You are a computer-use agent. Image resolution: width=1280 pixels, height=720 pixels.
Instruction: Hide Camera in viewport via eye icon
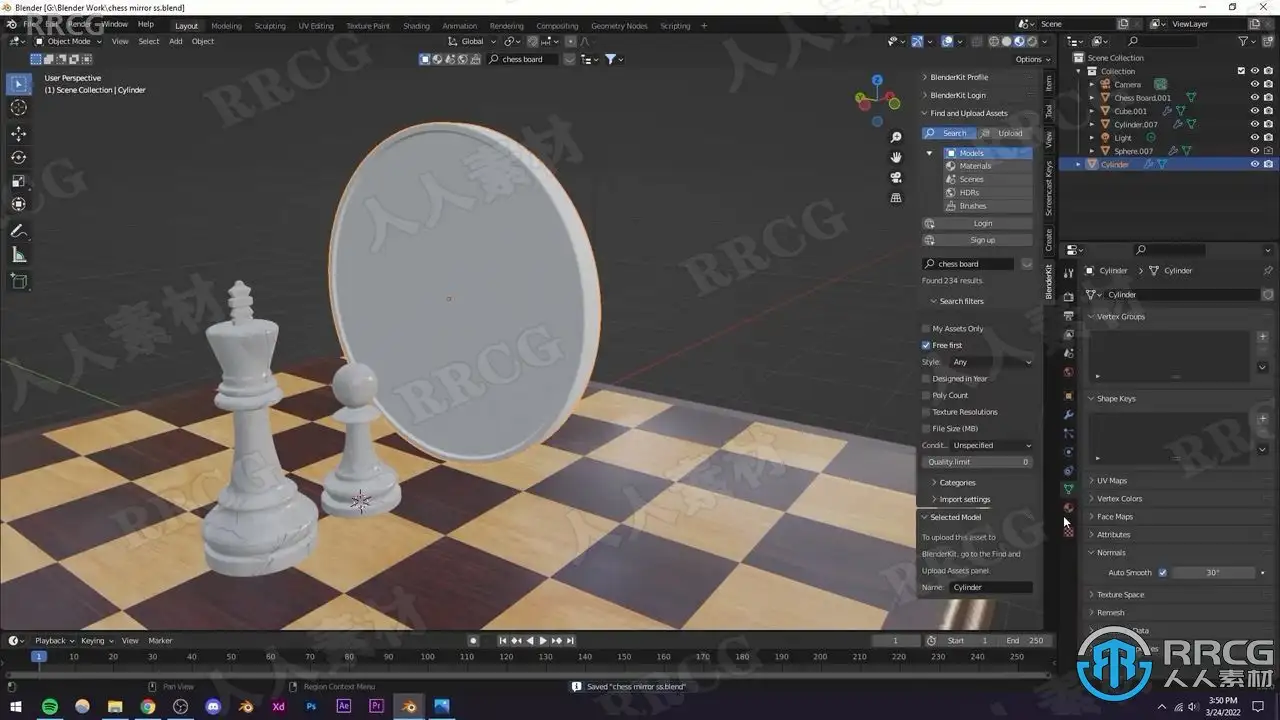(x=1255, y=84)
